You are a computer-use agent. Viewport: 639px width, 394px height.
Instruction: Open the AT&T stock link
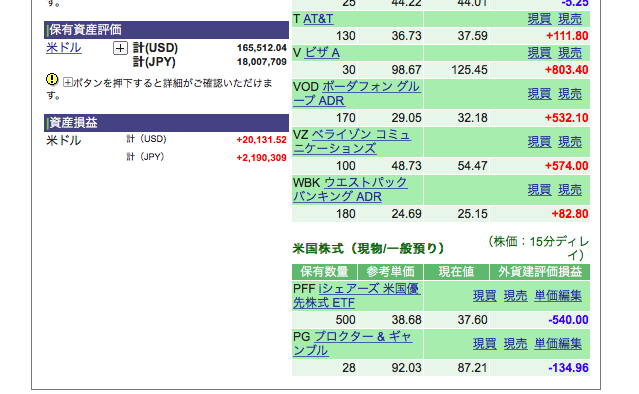tap(318, 19)
